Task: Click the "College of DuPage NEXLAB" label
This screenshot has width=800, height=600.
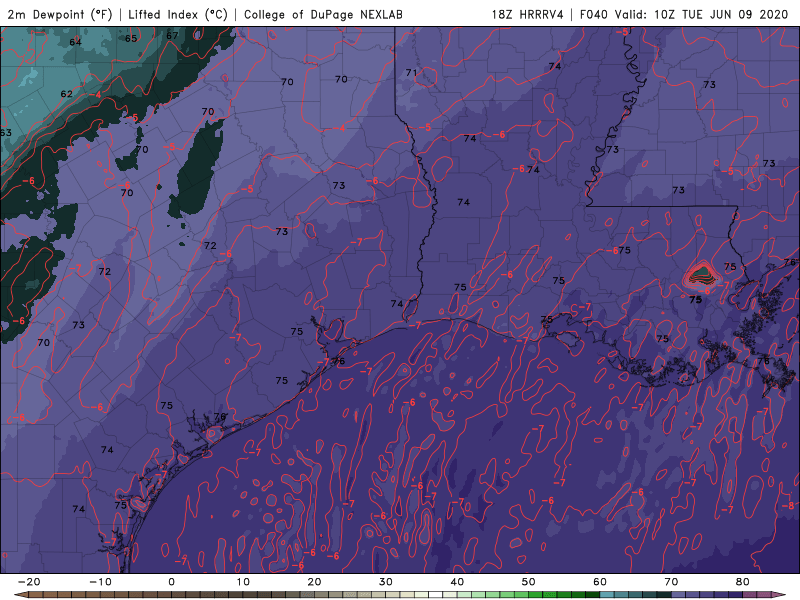Action: 323,14
